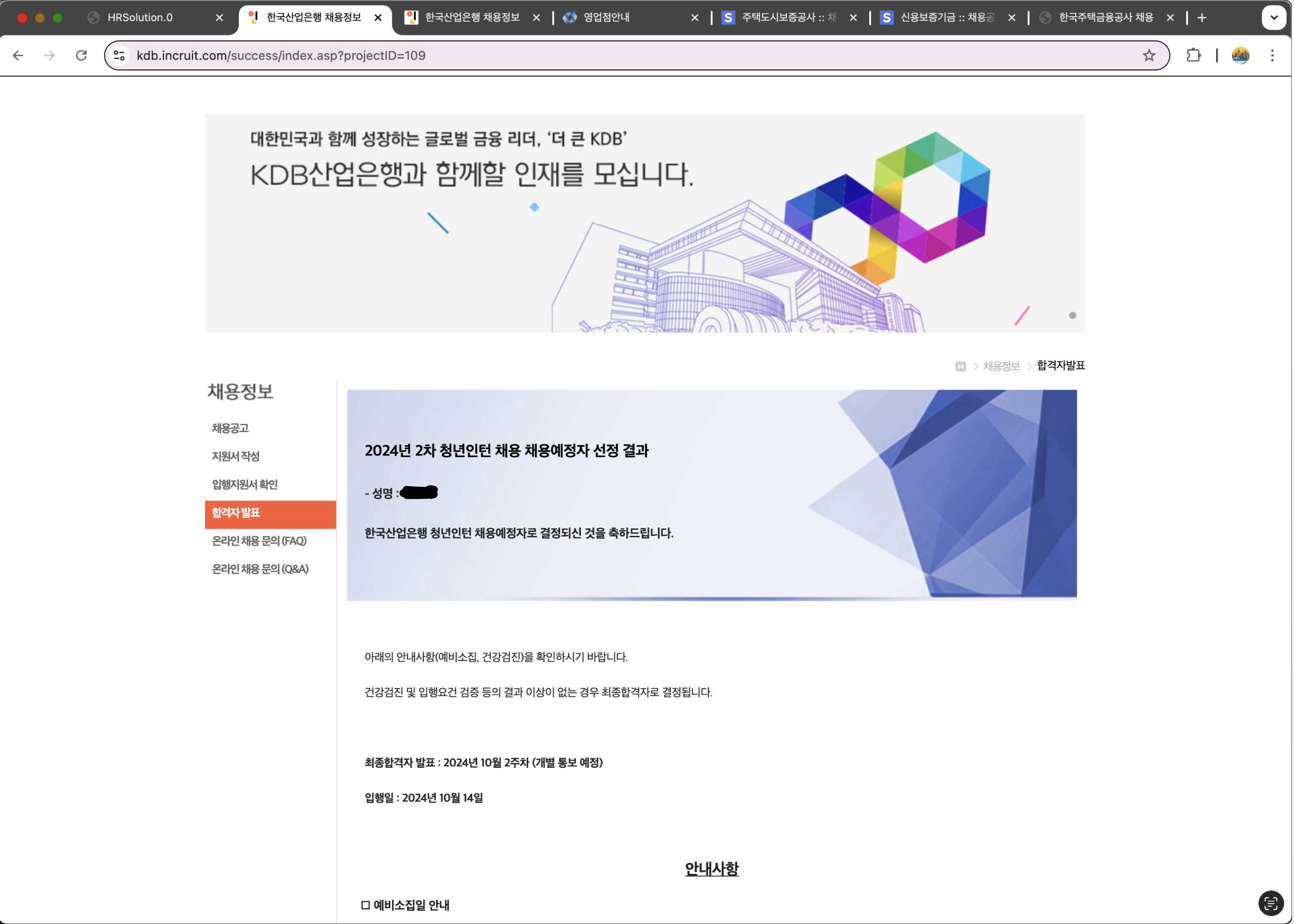Select the highlighted 합격자 발표 menu item

tap(236, 513)
